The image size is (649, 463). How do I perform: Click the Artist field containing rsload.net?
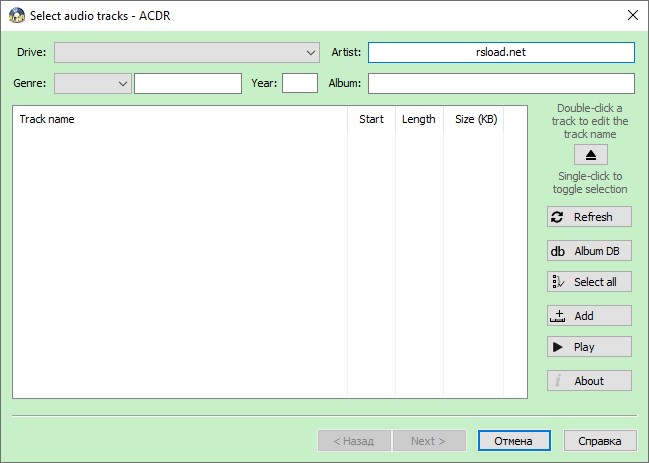point(501,53)
